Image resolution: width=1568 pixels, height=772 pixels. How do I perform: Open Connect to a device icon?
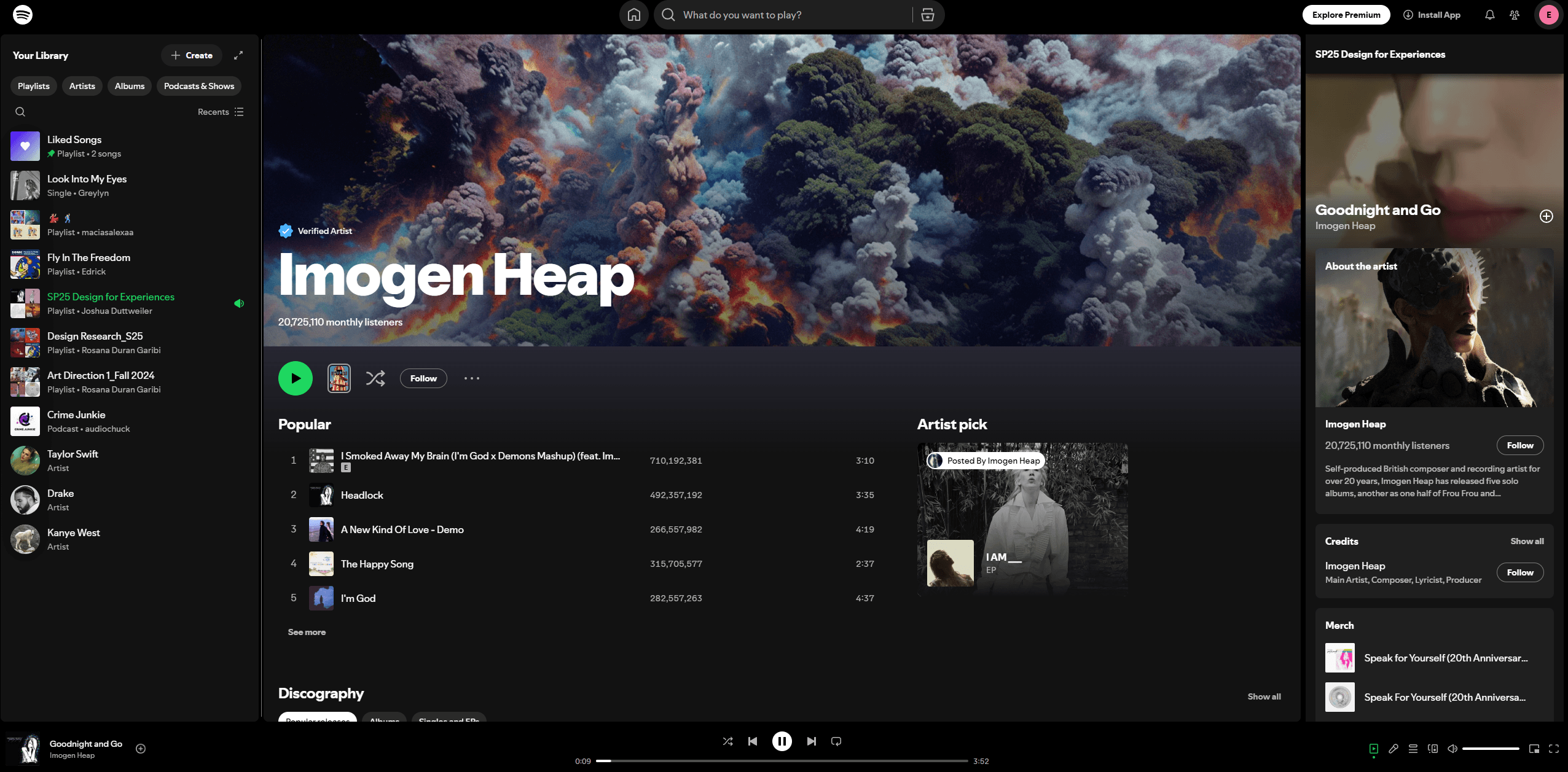coord(1433,749)
